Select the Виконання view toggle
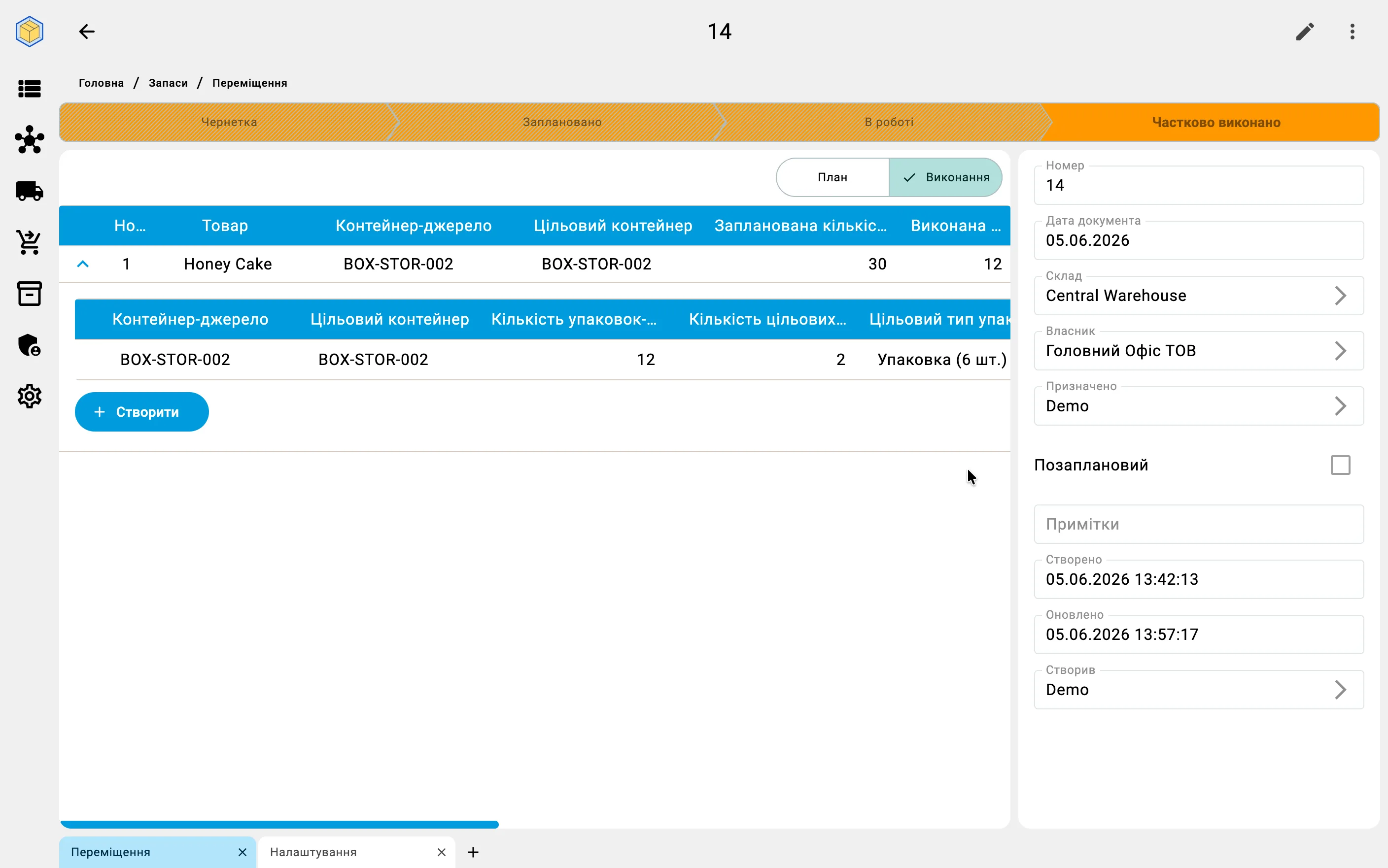 [945, 177]
